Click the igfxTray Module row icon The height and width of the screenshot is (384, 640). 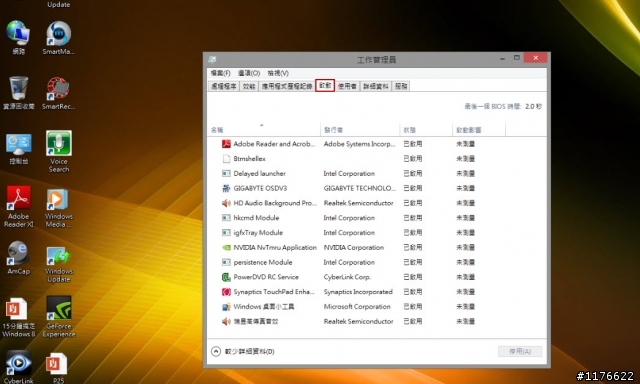click(x=226, y=233)
